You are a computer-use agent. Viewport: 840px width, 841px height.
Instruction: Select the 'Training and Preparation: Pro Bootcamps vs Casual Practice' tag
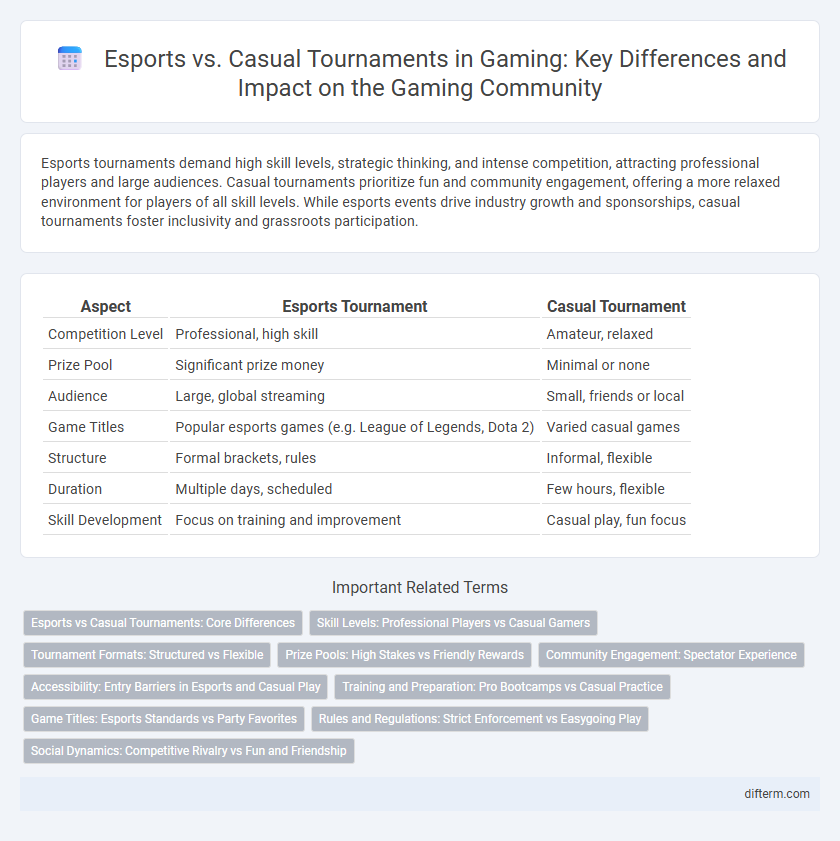tap(503, 687)
